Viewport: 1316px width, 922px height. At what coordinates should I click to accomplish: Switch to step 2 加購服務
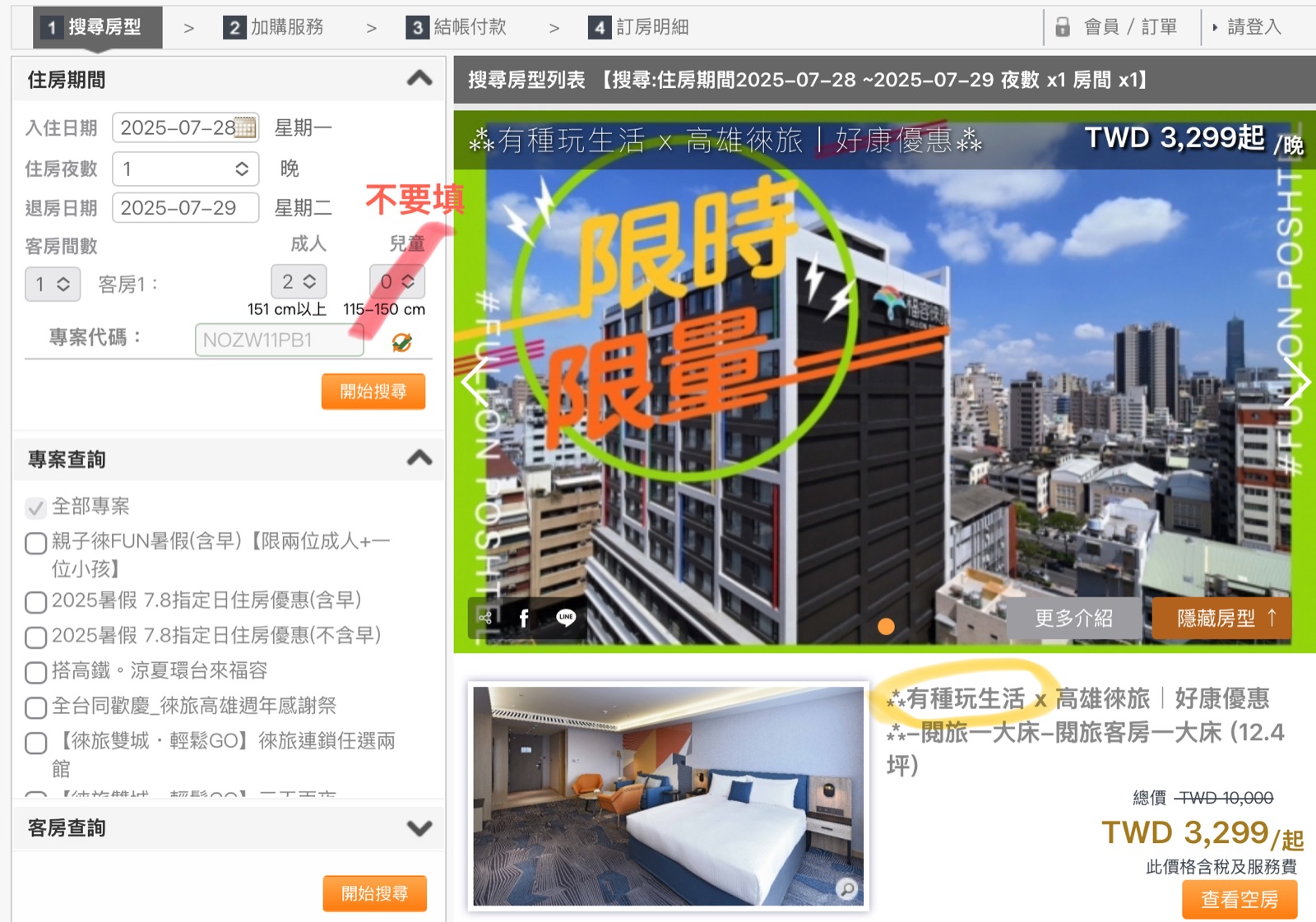coord(274,27)
